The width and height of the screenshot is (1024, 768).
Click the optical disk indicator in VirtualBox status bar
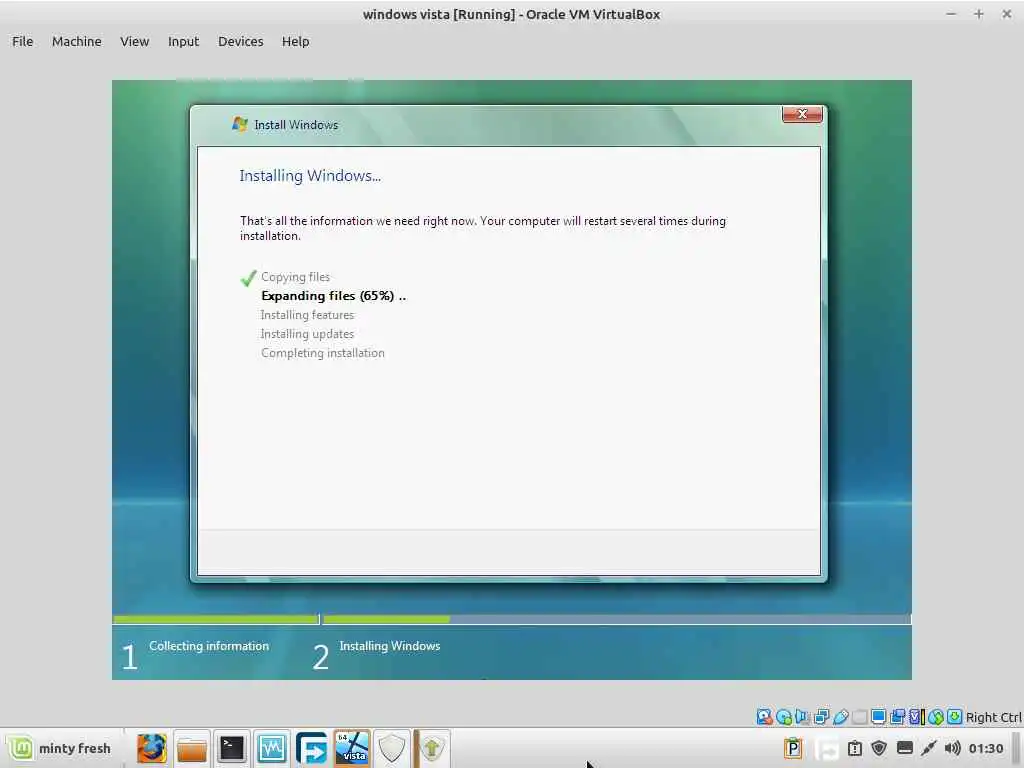[784, 717]
